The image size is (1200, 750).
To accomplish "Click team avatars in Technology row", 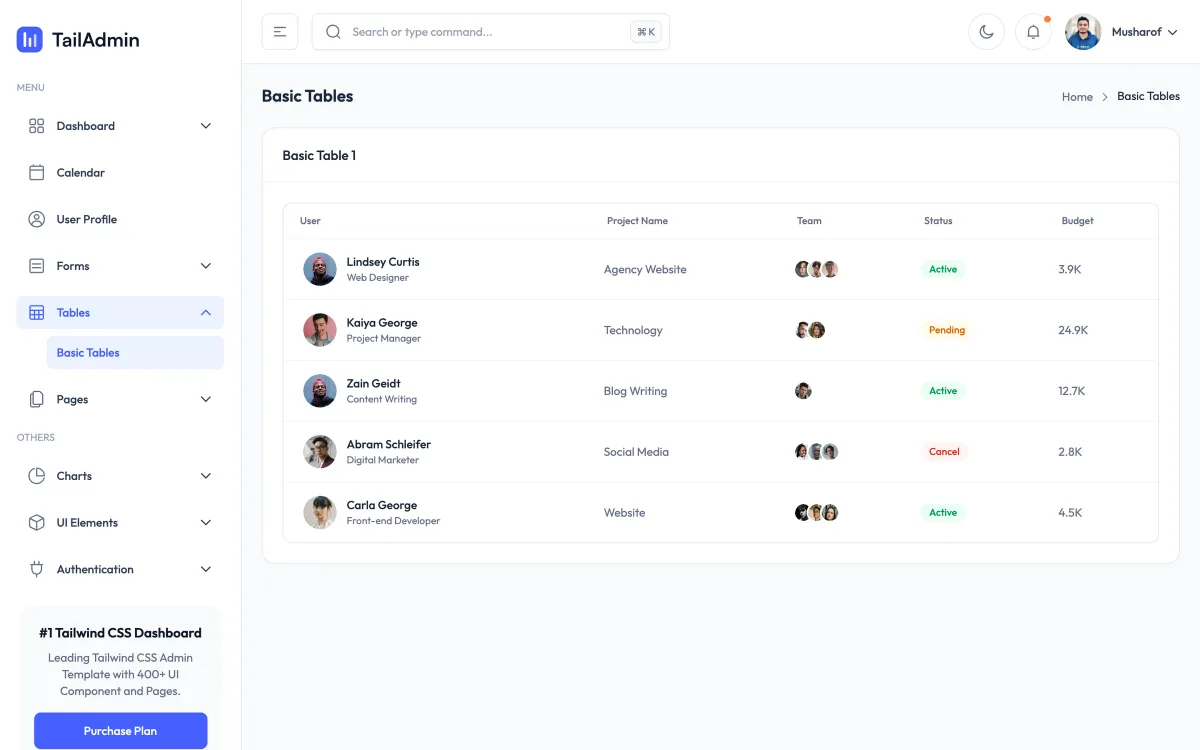I will tap(810, 330).
